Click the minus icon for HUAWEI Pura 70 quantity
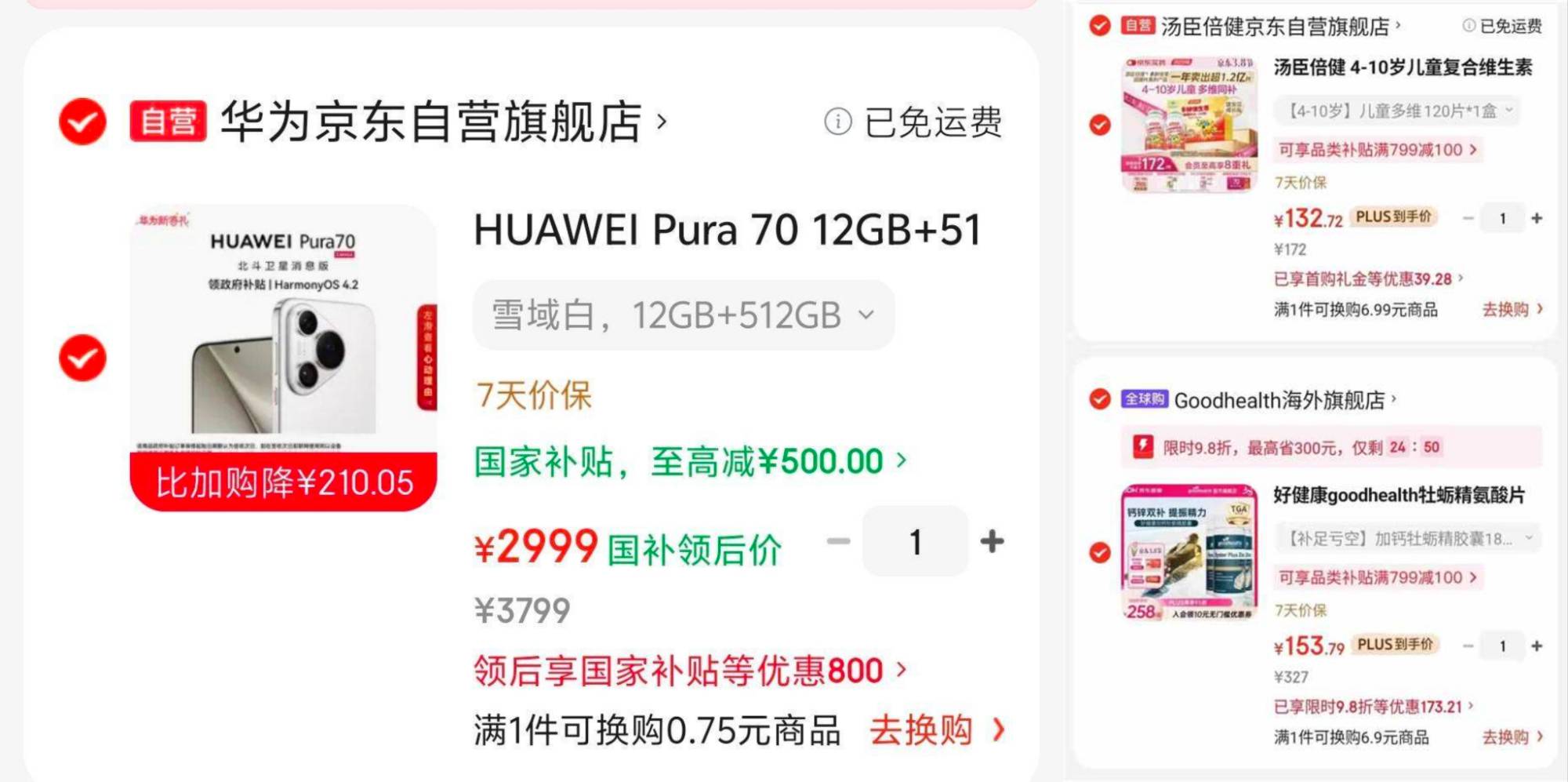This screenshot has height=782, width=1568. [x=838, y=541]
